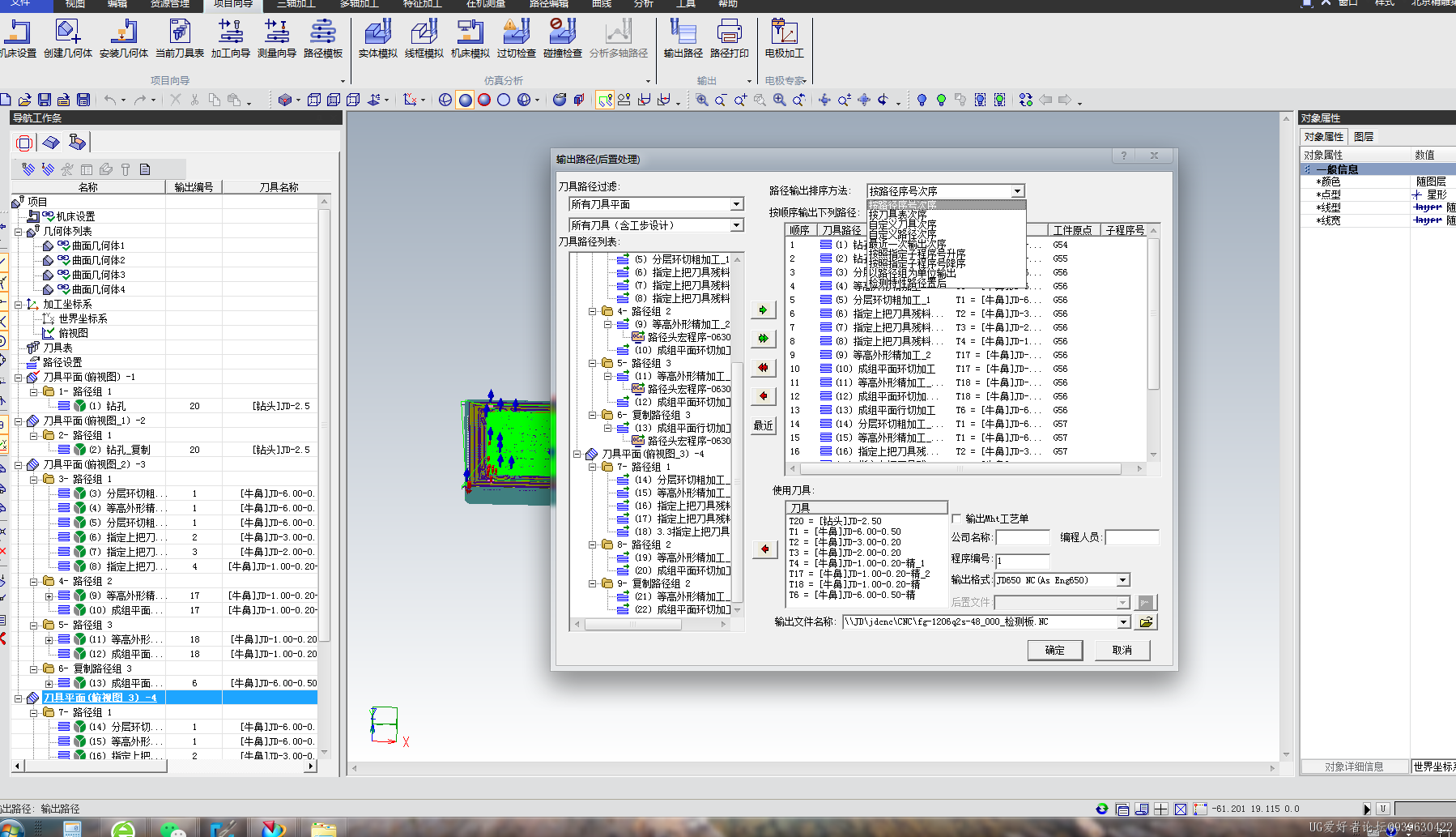
Task: Click the browse folder icon beside output filename
Action: (1146, 622)
